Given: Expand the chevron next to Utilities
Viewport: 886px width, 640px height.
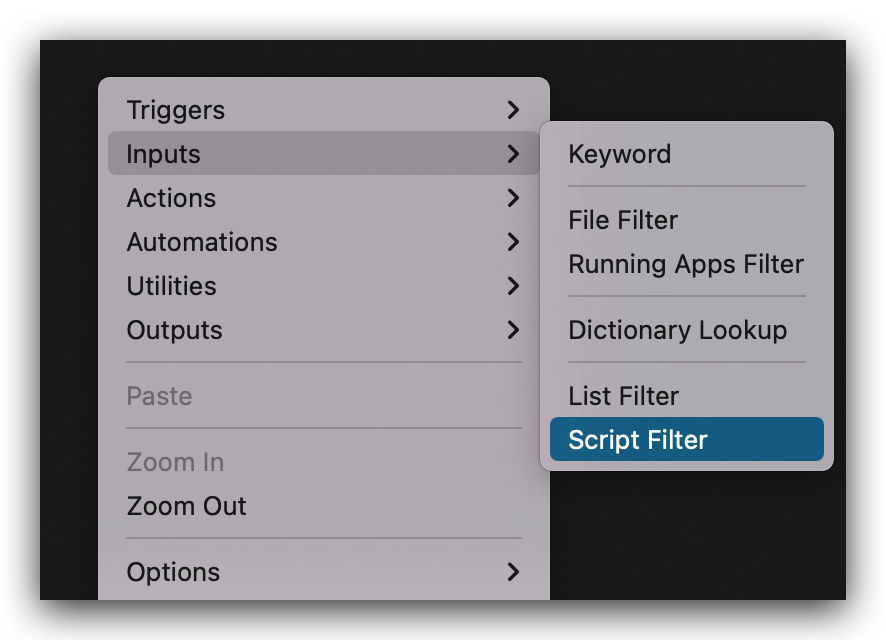Looking at the screenshot, I should tap(513, 286).
